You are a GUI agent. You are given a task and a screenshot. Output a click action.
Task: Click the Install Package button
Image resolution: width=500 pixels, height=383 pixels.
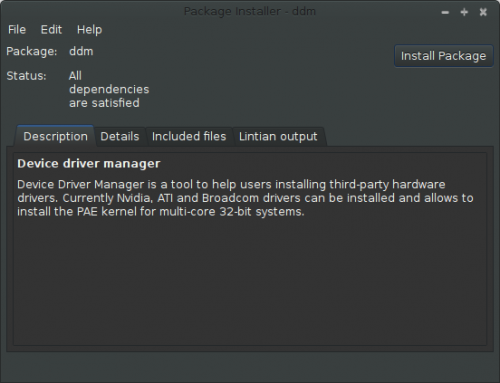(x=443, y=56)
